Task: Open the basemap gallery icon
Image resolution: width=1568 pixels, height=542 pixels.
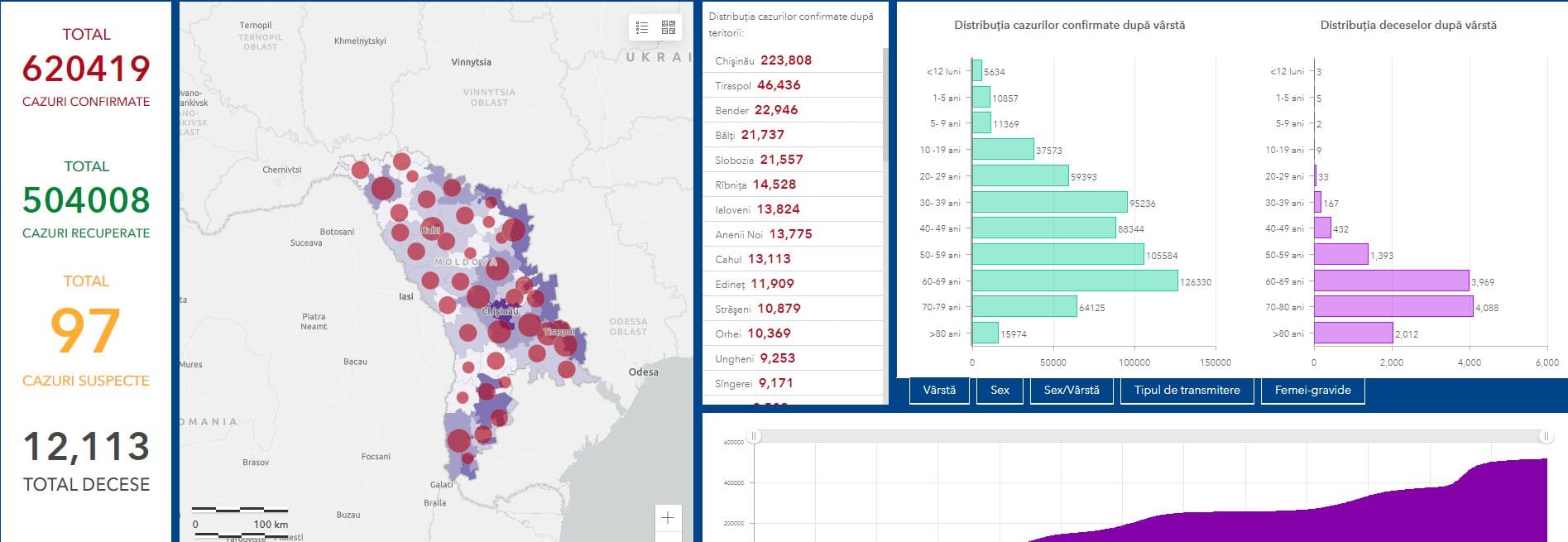Action: pyautogui.click(x=669, y=27)
